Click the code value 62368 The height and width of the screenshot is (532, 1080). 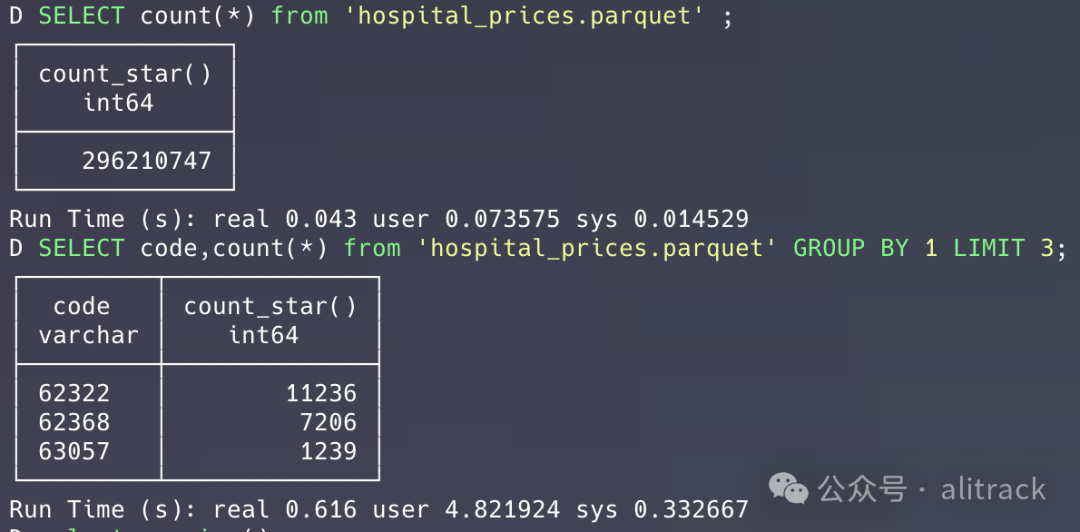click(x=74, y=422)
